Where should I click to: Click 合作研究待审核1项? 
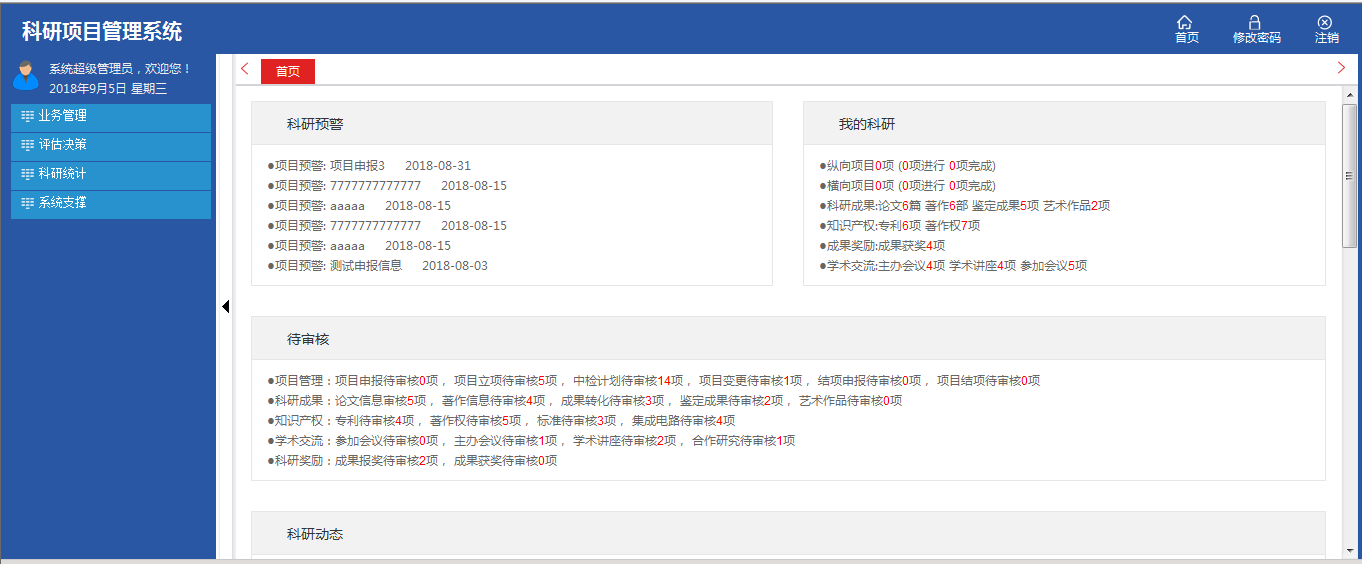743,441
